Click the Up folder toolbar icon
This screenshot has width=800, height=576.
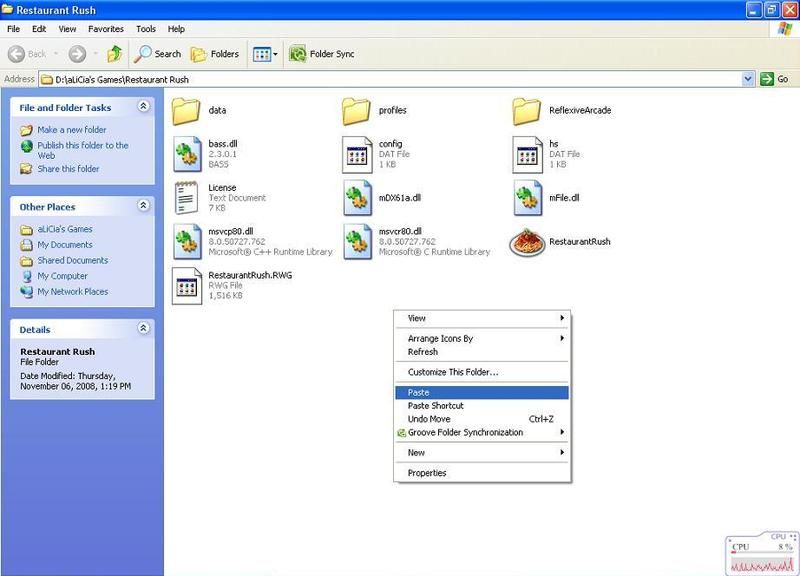pos(115,54)
